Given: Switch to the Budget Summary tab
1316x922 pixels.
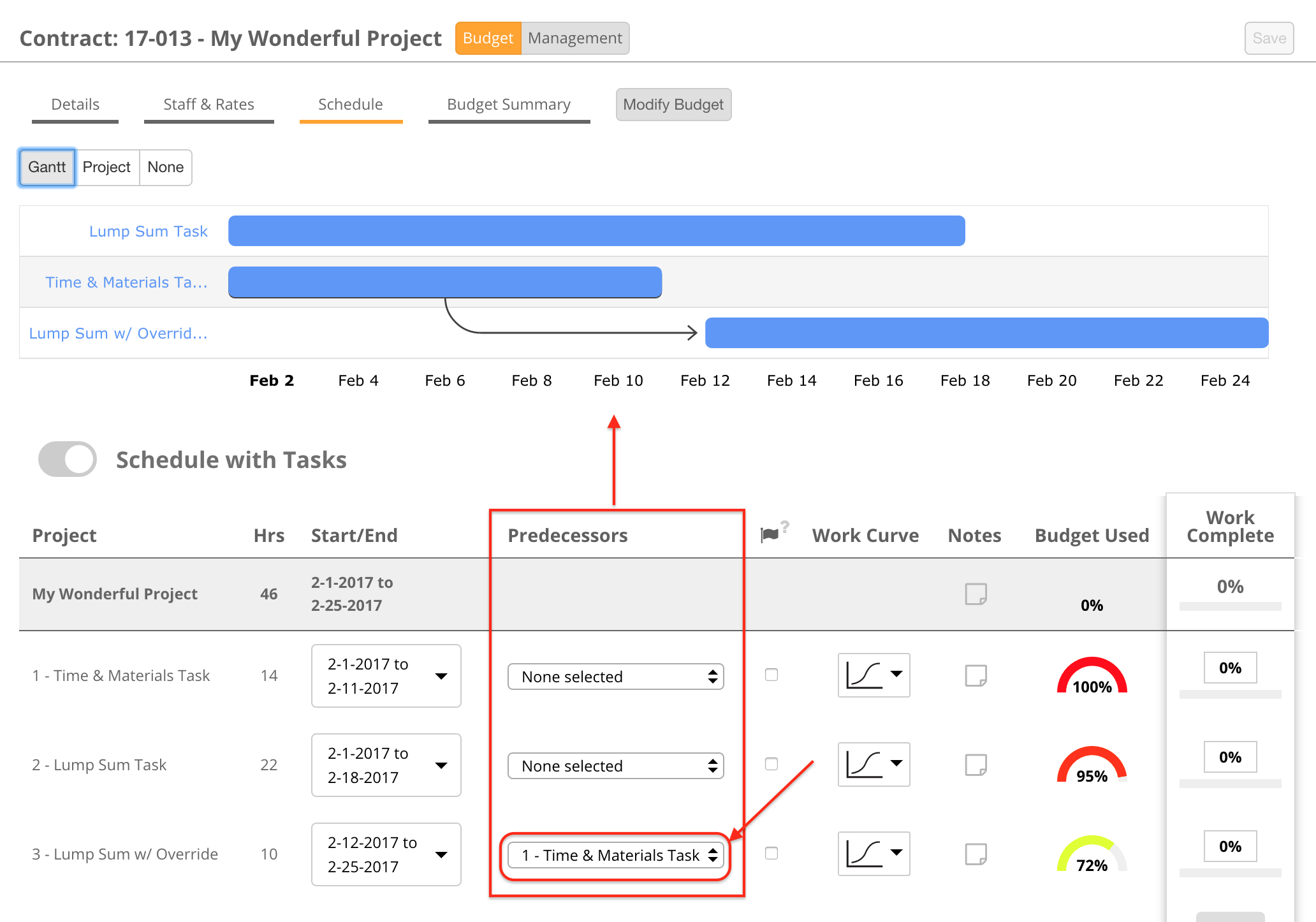Looking at the screenshot, I should point(508,104).
